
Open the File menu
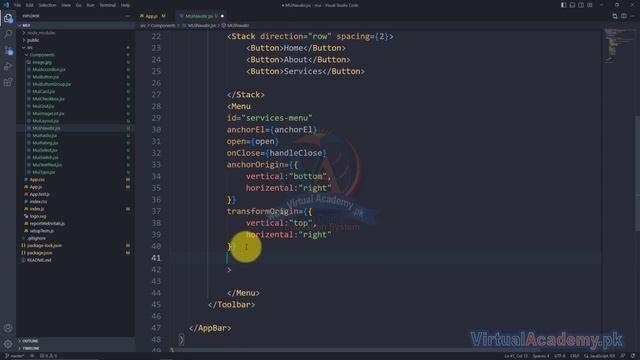click(18, 5)
